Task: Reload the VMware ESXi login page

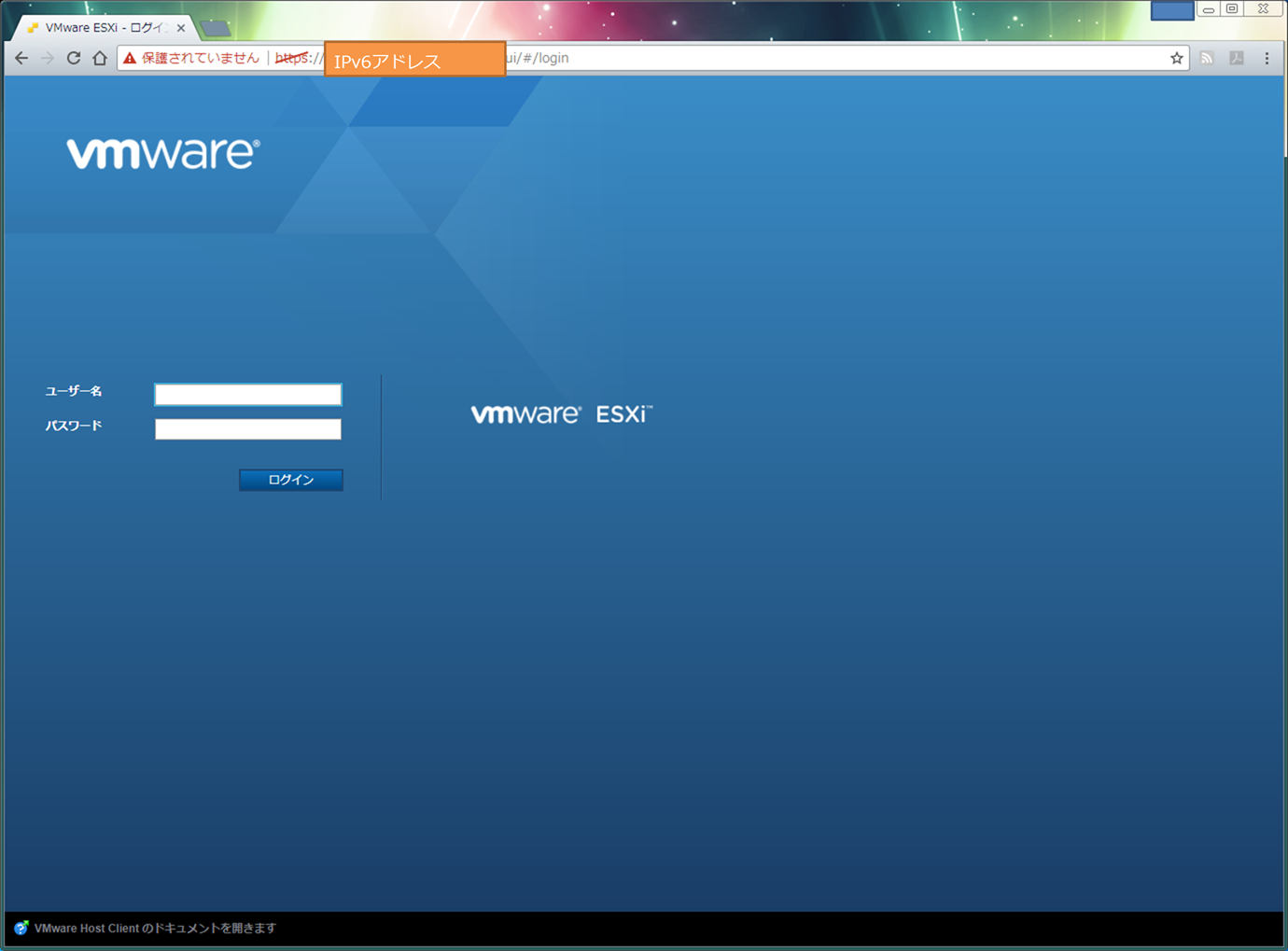Action: pyautogui.click(x=74, y=57)
